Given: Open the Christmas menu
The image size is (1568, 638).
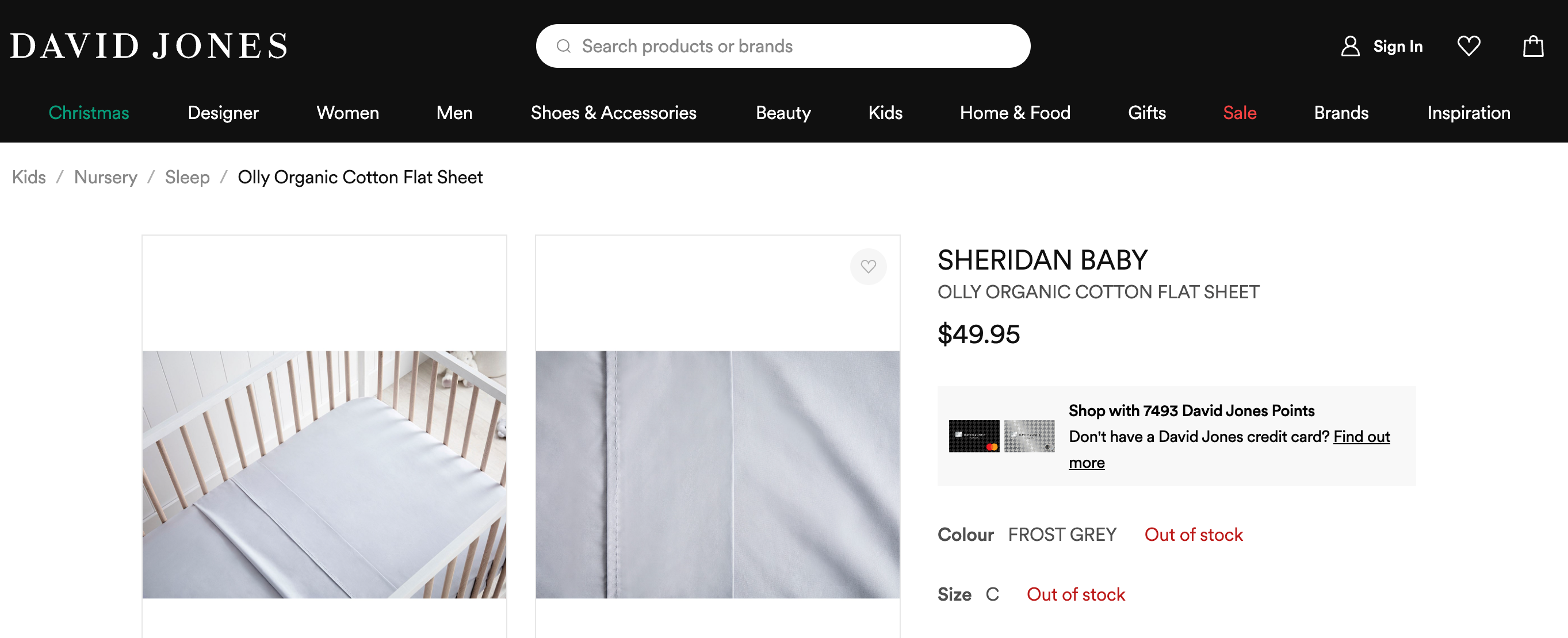Looking at the screenshot, I should click(x=89, y=113).
